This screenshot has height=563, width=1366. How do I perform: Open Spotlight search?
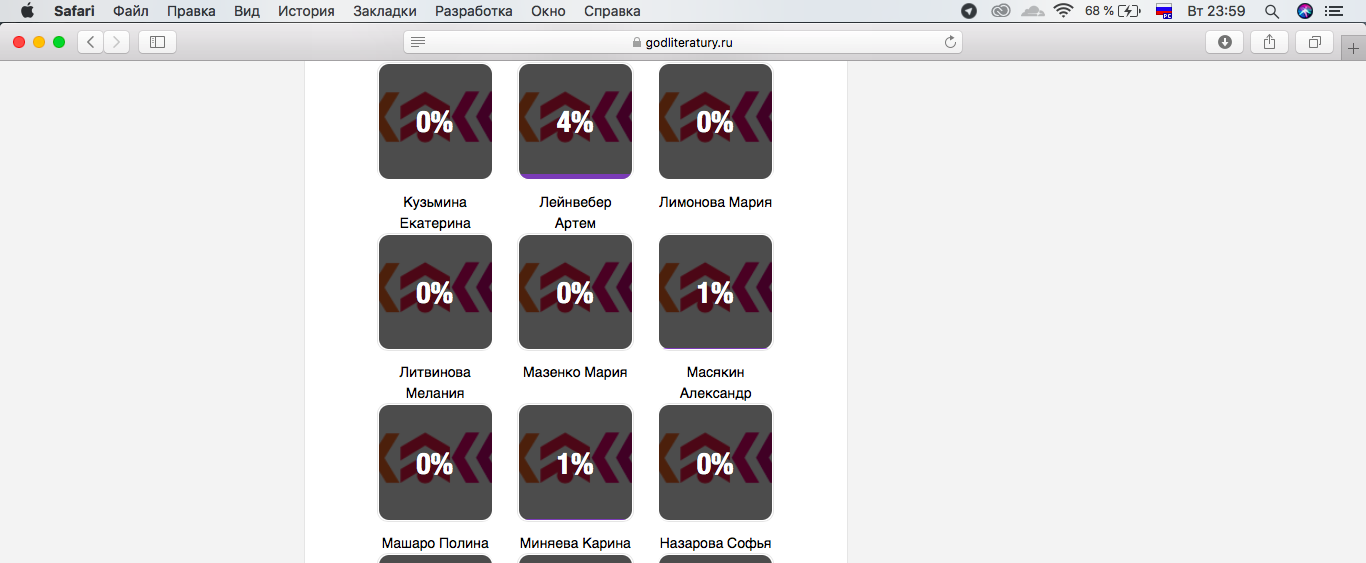click(1272, 11)
